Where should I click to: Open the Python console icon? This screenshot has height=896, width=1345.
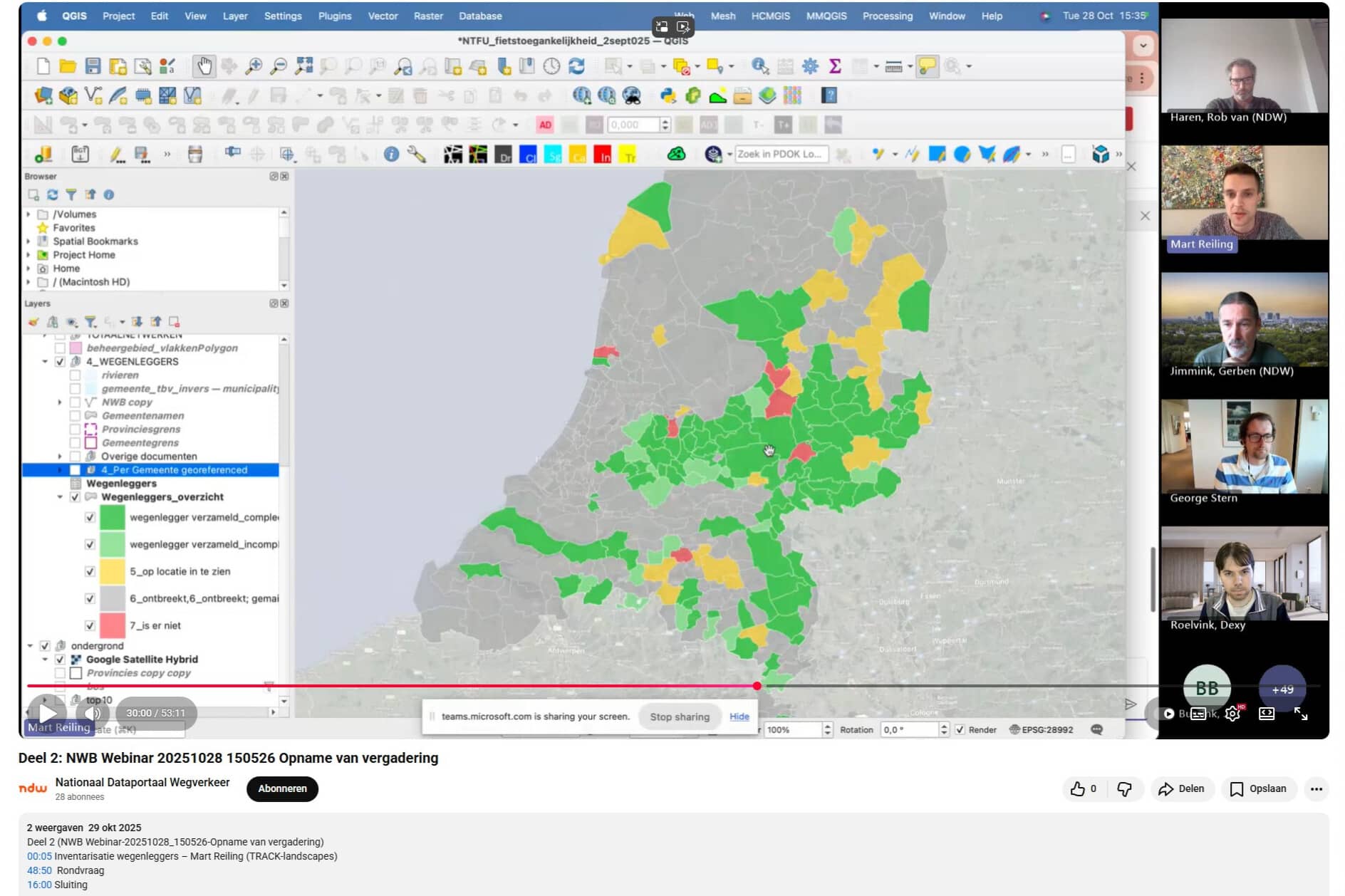pyautogui.click(x=668, y=95)
